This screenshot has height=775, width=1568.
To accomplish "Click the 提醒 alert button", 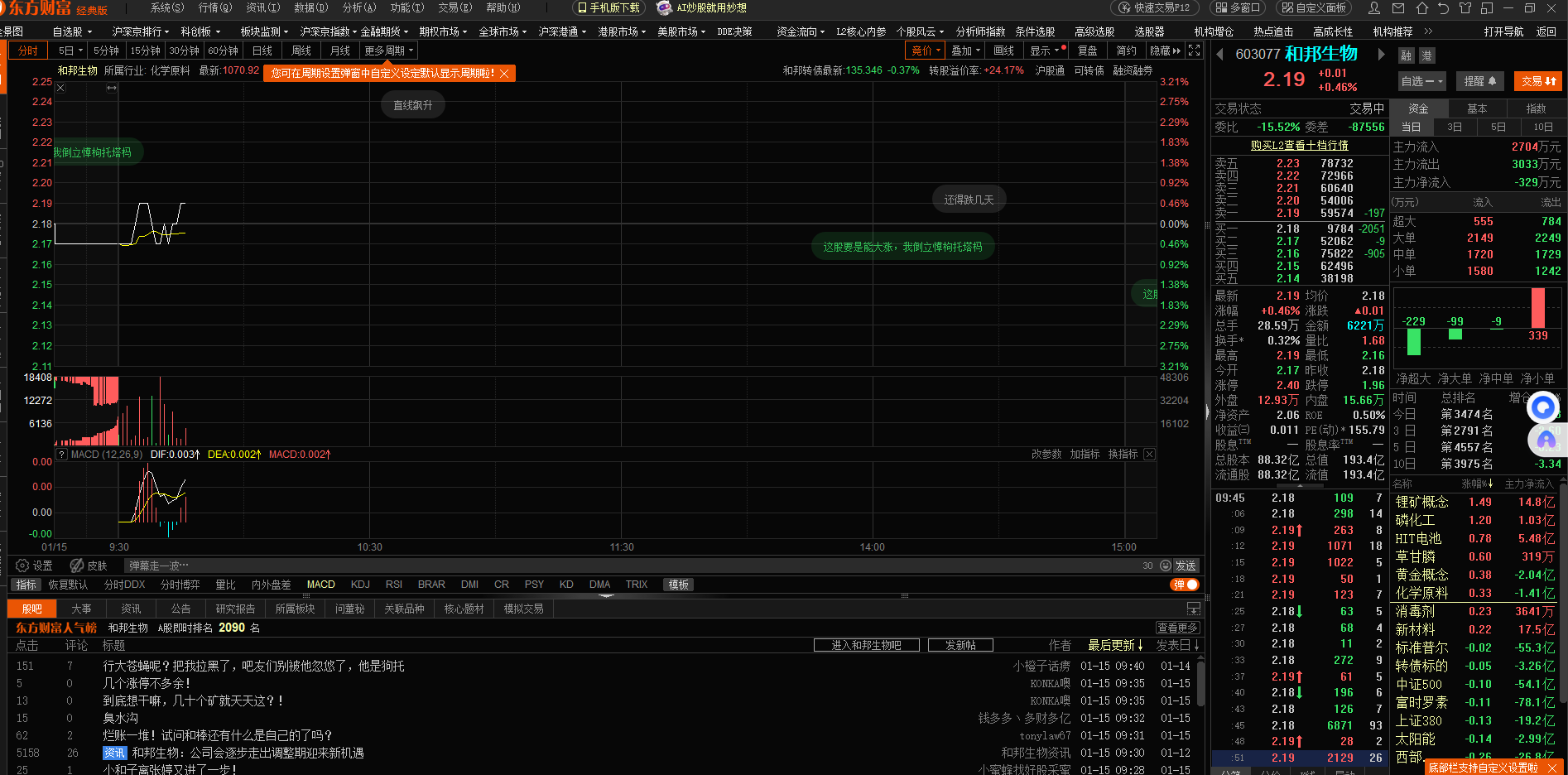I will (1479, 81).
